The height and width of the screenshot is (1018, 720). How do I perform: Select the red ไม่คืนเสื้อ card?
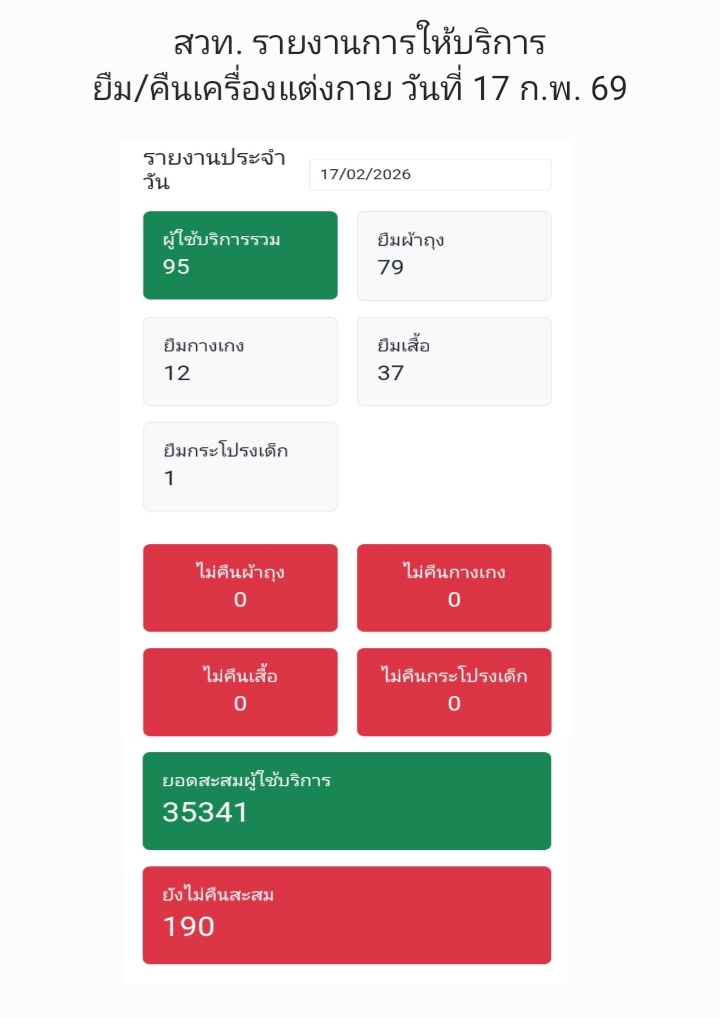pyautogui.click(x=240, y=692)
